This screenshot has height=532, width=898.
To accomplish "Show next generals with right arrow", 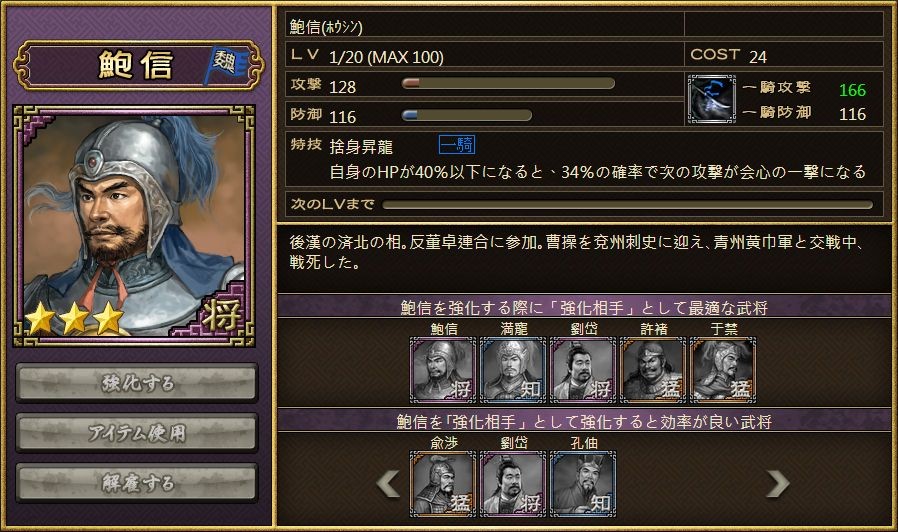I will (778, 484).
